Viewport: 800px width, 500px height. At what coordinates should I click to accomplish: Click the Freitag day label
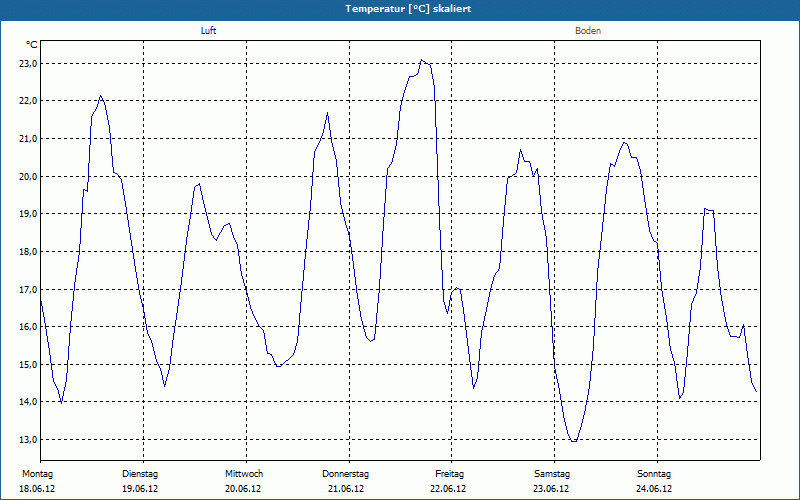tap(449, 474)
